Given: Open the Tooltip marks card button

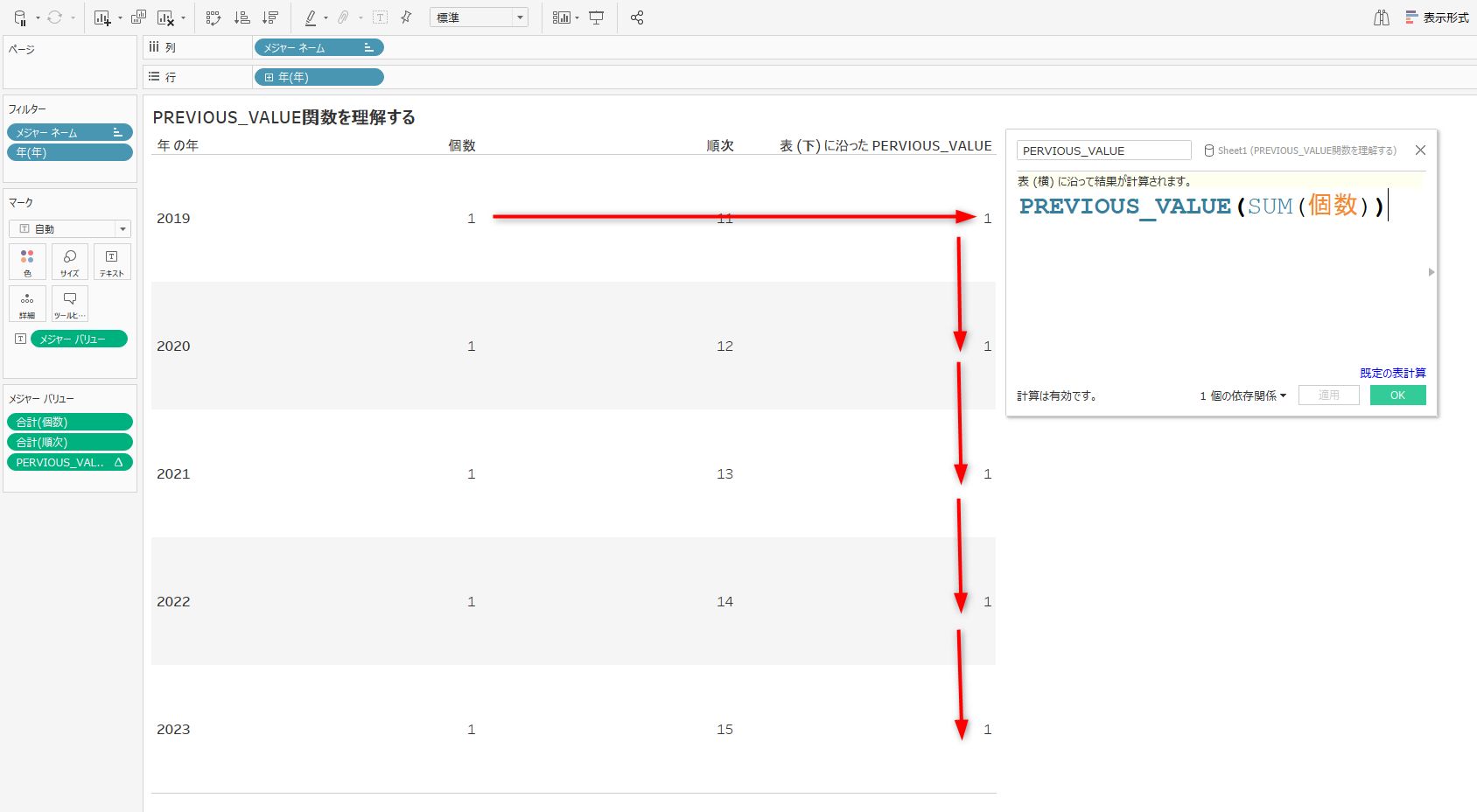Looking at the screenshot, I should [x=70, y=304].
